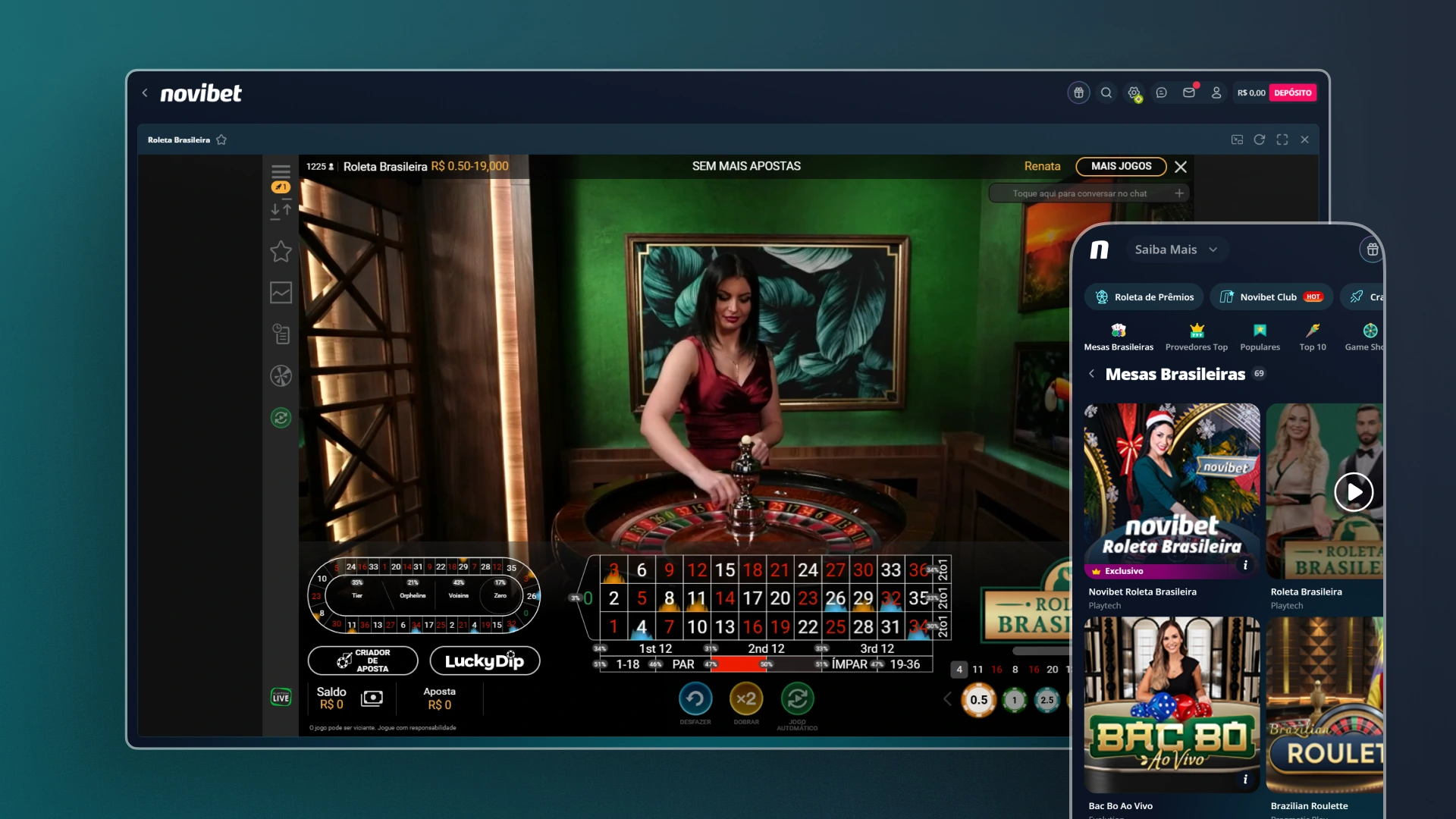Select the Populares category tab

point(1260,337)
